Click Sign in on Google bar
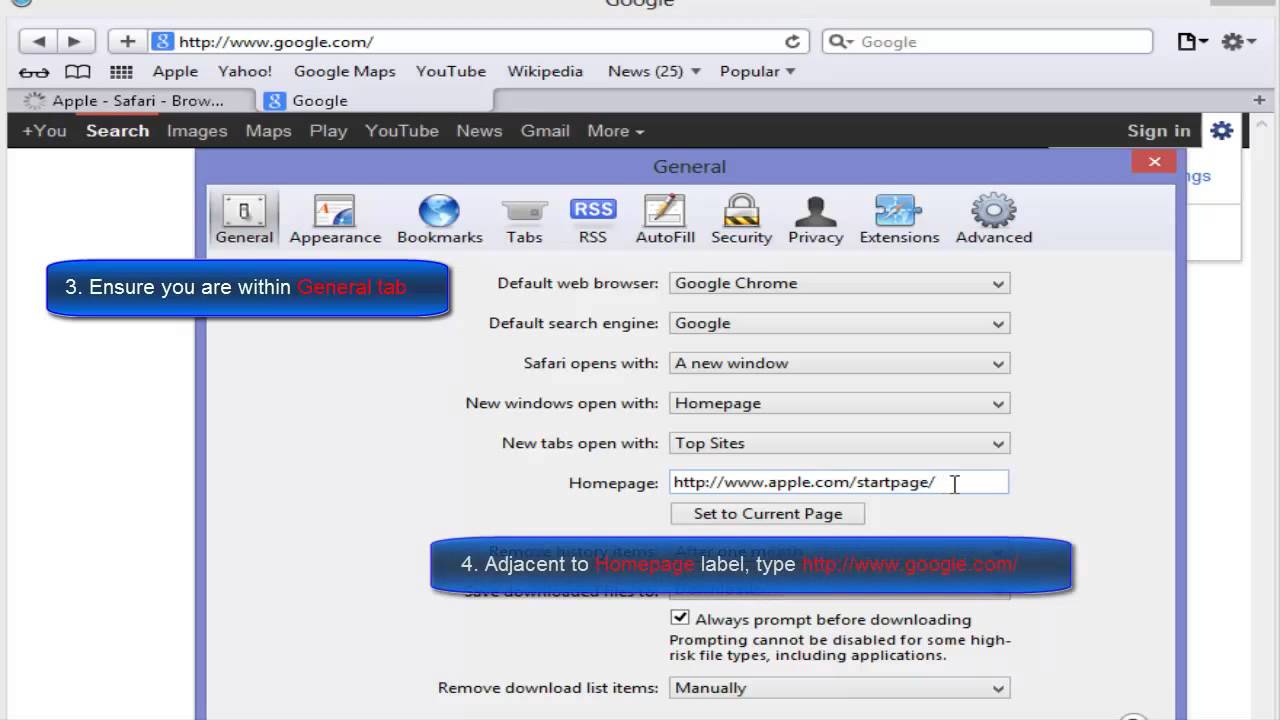This screenshot has height=720, width=1280. tap(1159, 131)
